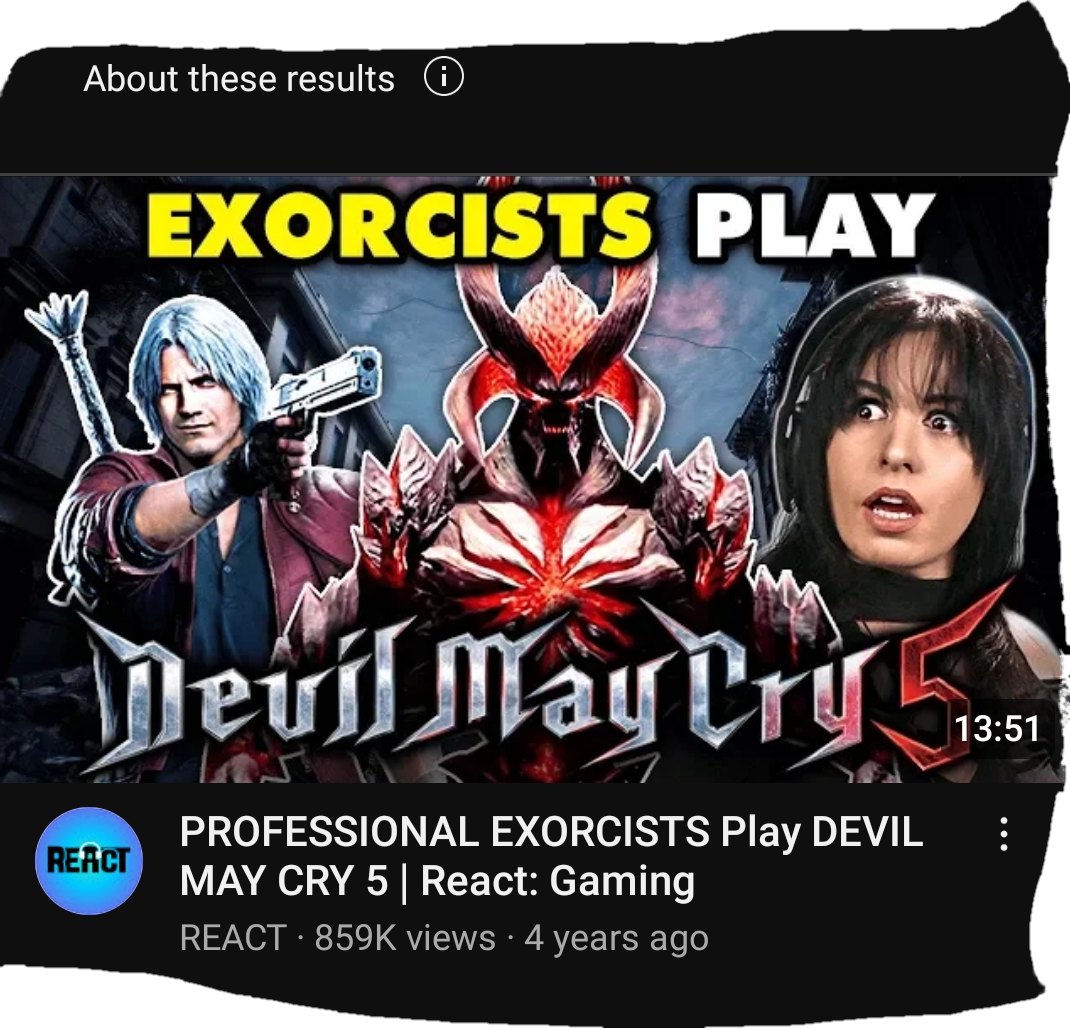The width and height of the screenshot is (1070, 1028).
Task: Click the React: Gaming part of the title
Action: point(558,881)
